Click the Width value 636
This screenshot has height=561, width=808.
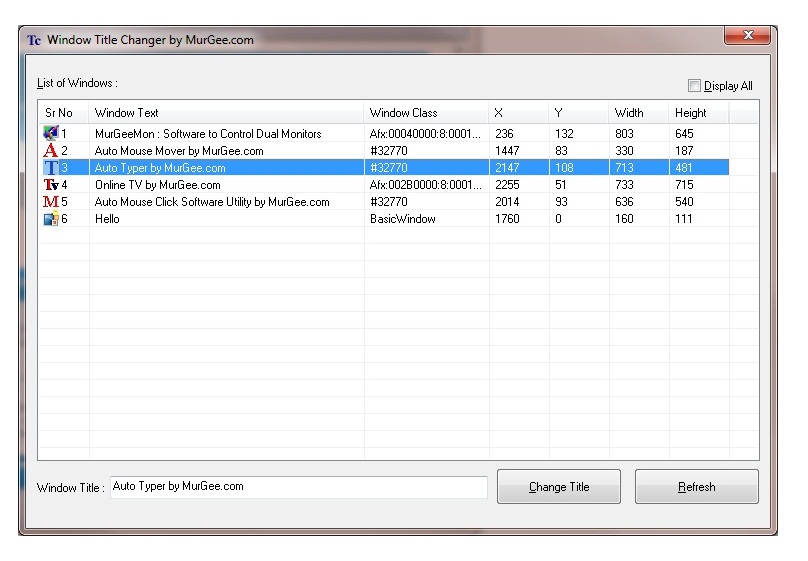[x=624, y=202]
